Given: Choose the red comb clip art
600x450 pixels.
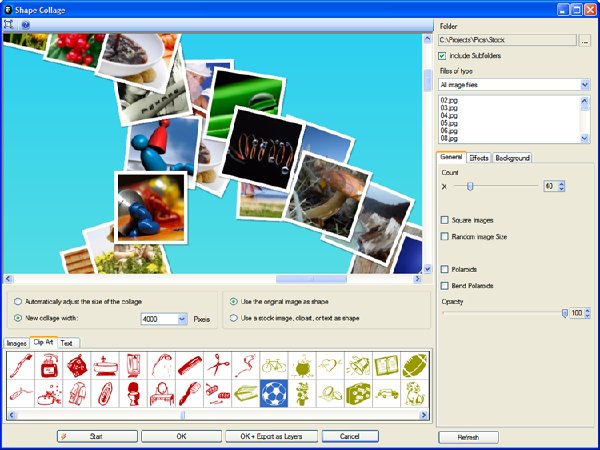Looking at the screenshot, I should tap(190, 365).
